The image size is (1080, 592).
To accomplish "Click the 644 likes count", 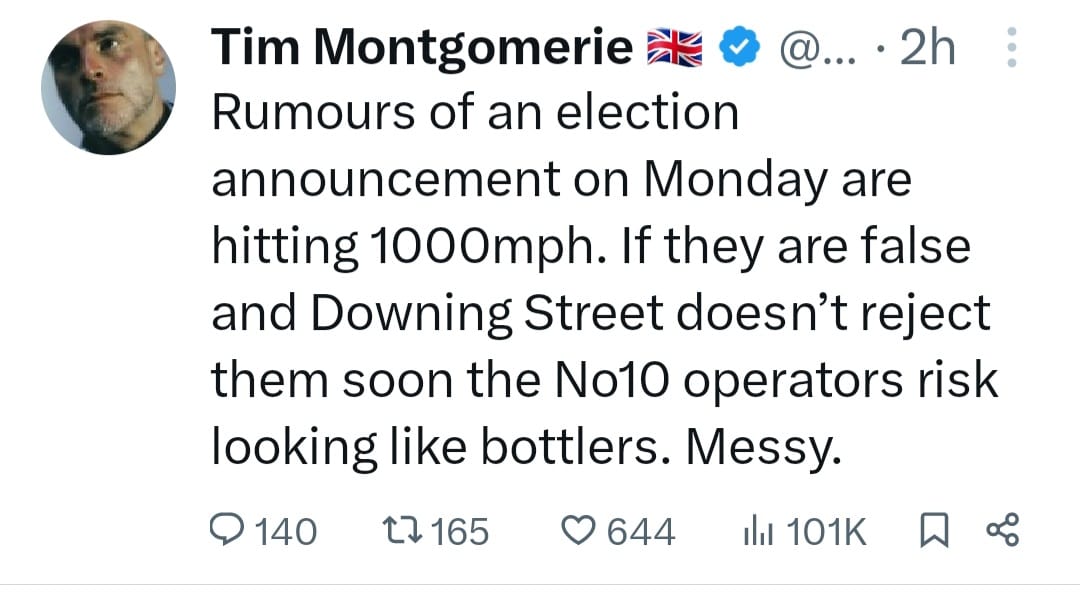I will coord(641,531).
